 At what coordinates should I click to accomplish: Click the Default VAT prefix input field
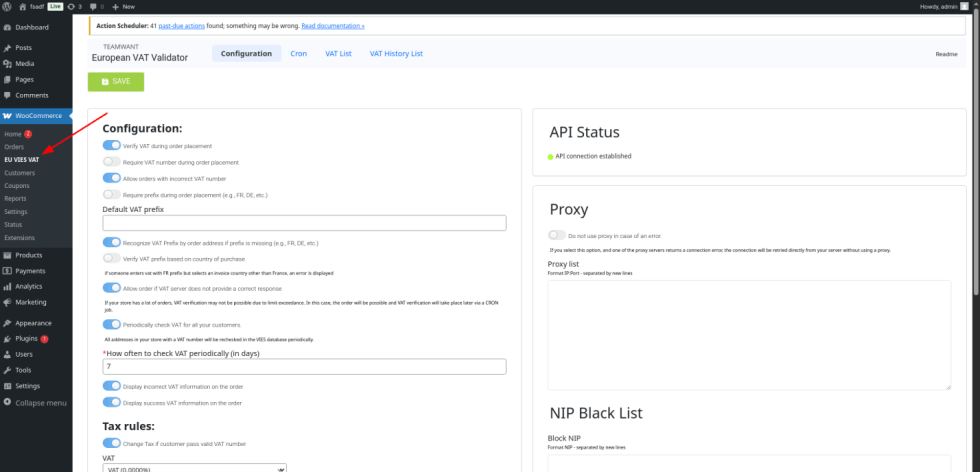click(x=304, y=223)
